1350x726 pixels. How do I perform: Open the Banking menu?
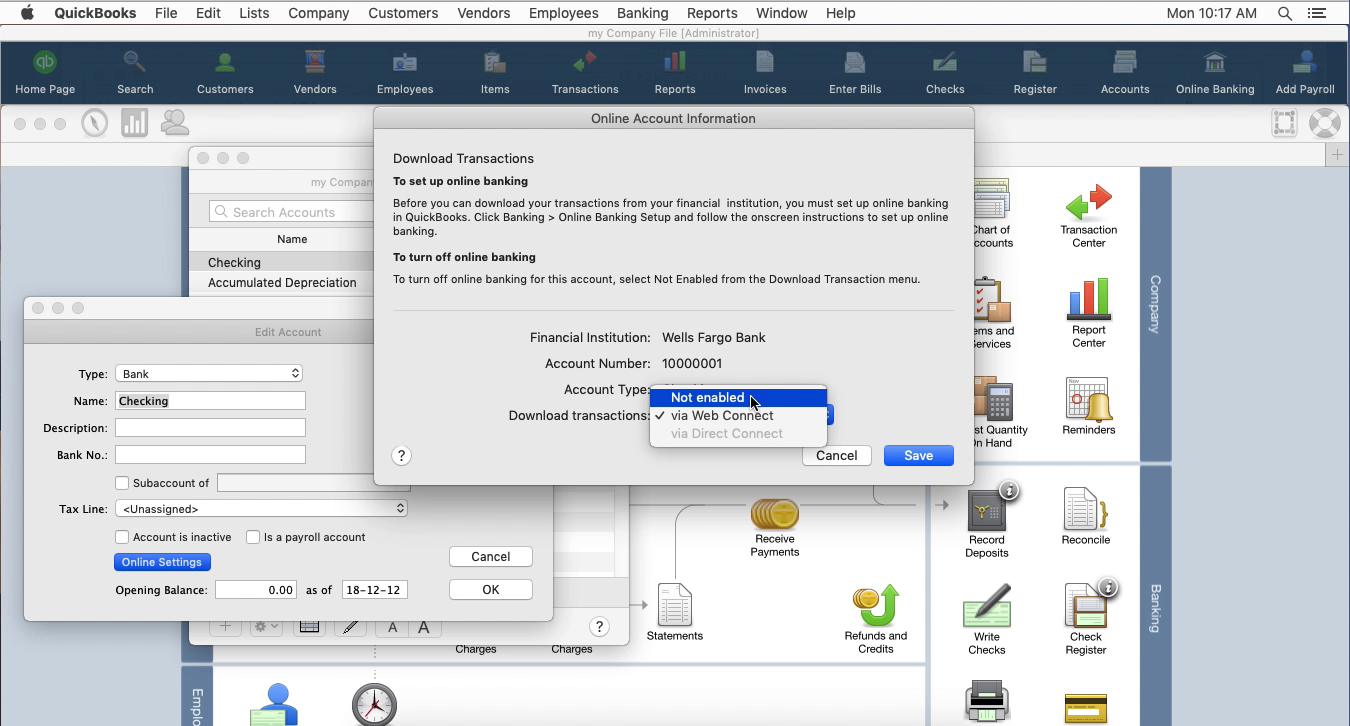point(642,13)
